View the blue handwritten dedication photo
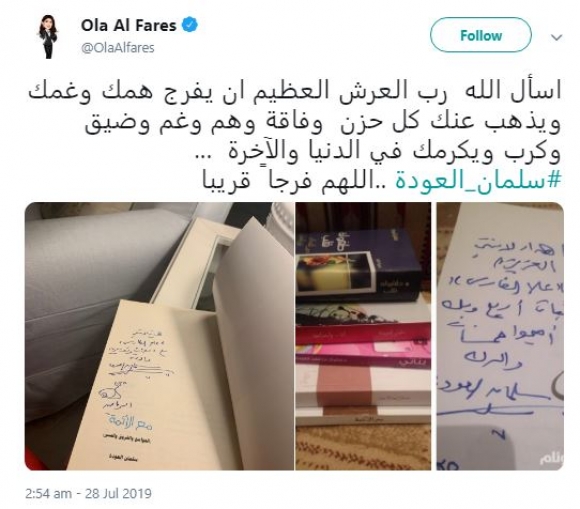Screen dimensions: 580x509 500,336
